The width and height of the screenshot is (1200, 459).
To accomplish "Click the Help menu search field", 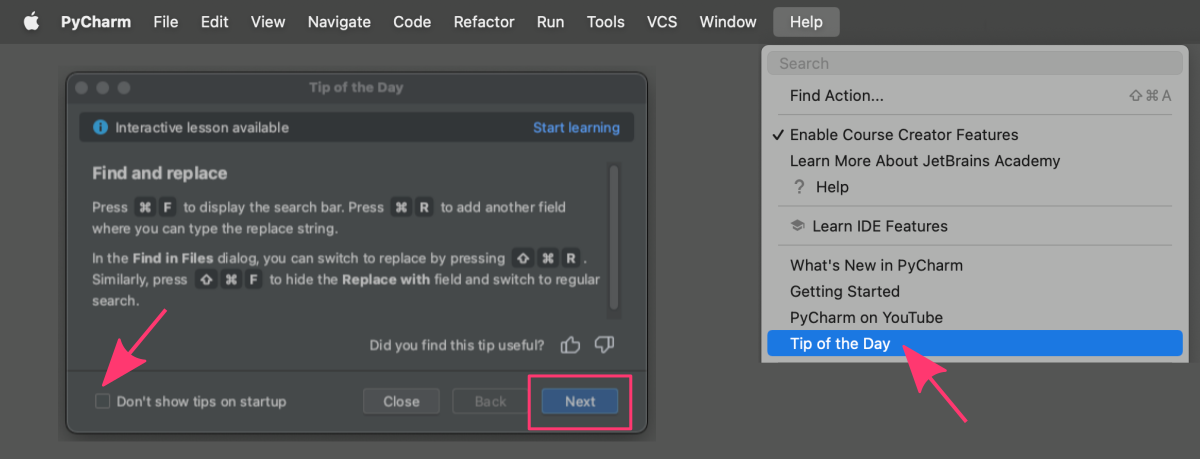I will [x=975, y=63].
